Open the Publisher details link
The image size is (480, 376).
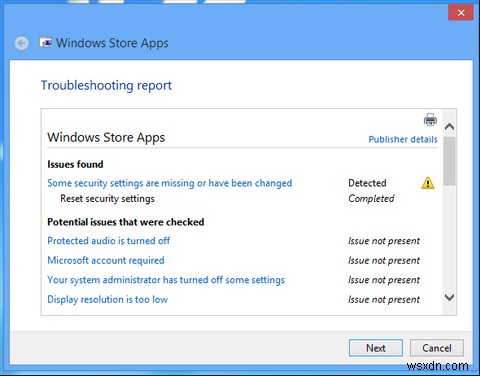[x=403, y=139]
